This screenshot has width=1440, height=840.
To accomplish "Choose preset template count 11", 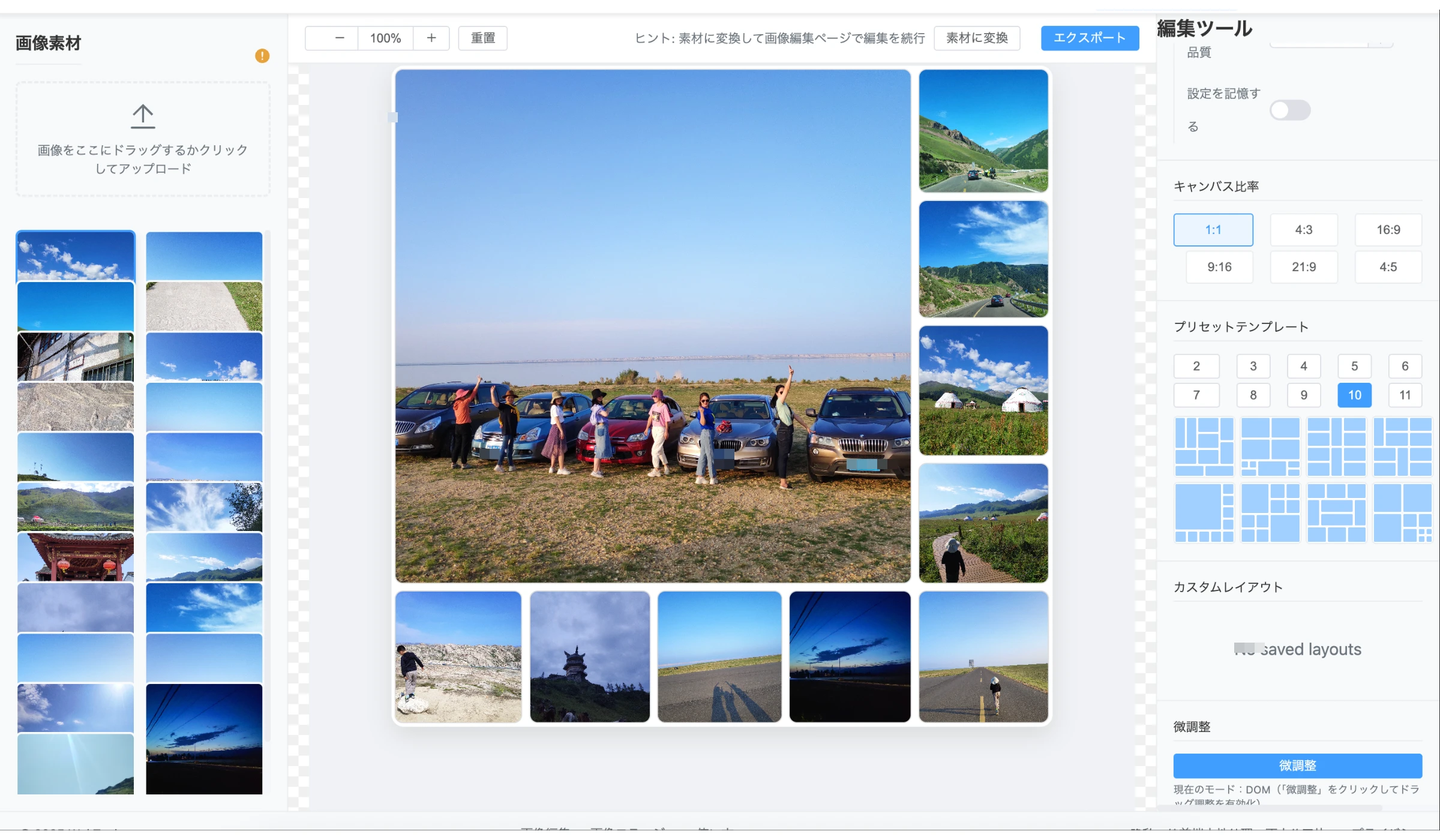I will point(1405,395).
